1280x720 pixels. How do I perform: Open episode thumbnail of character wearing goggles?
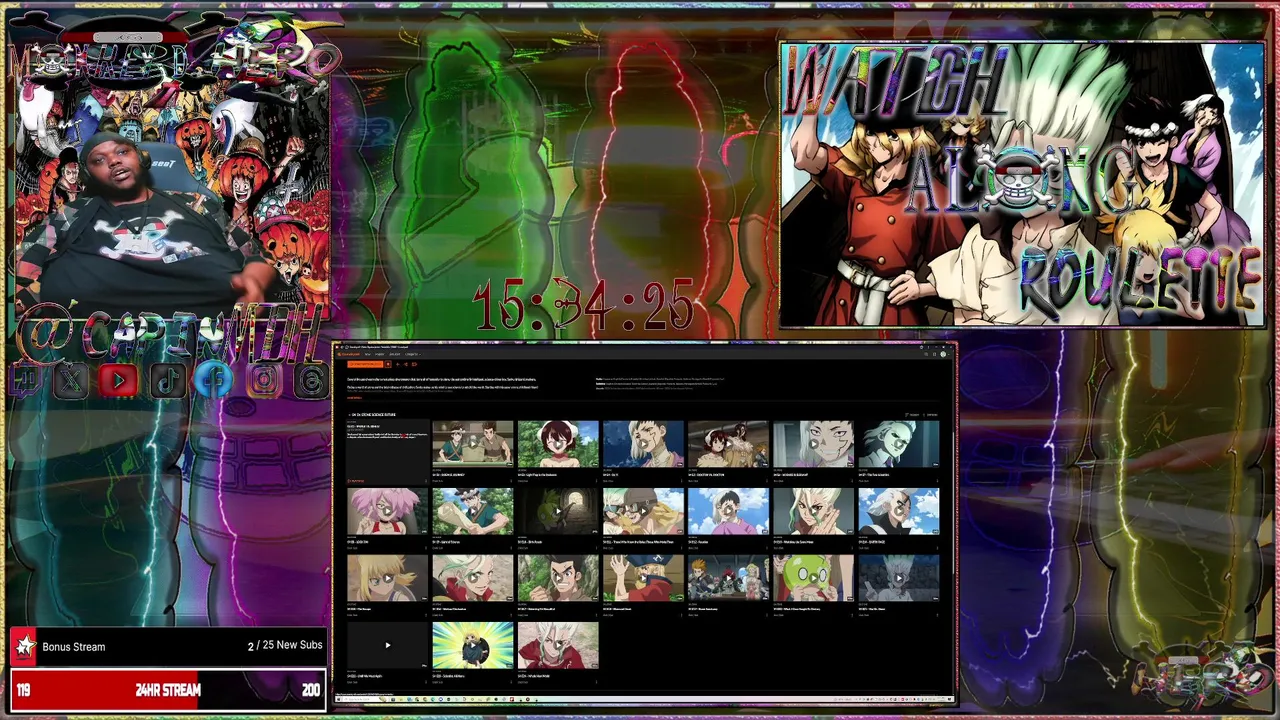click(x=643, y=511)
